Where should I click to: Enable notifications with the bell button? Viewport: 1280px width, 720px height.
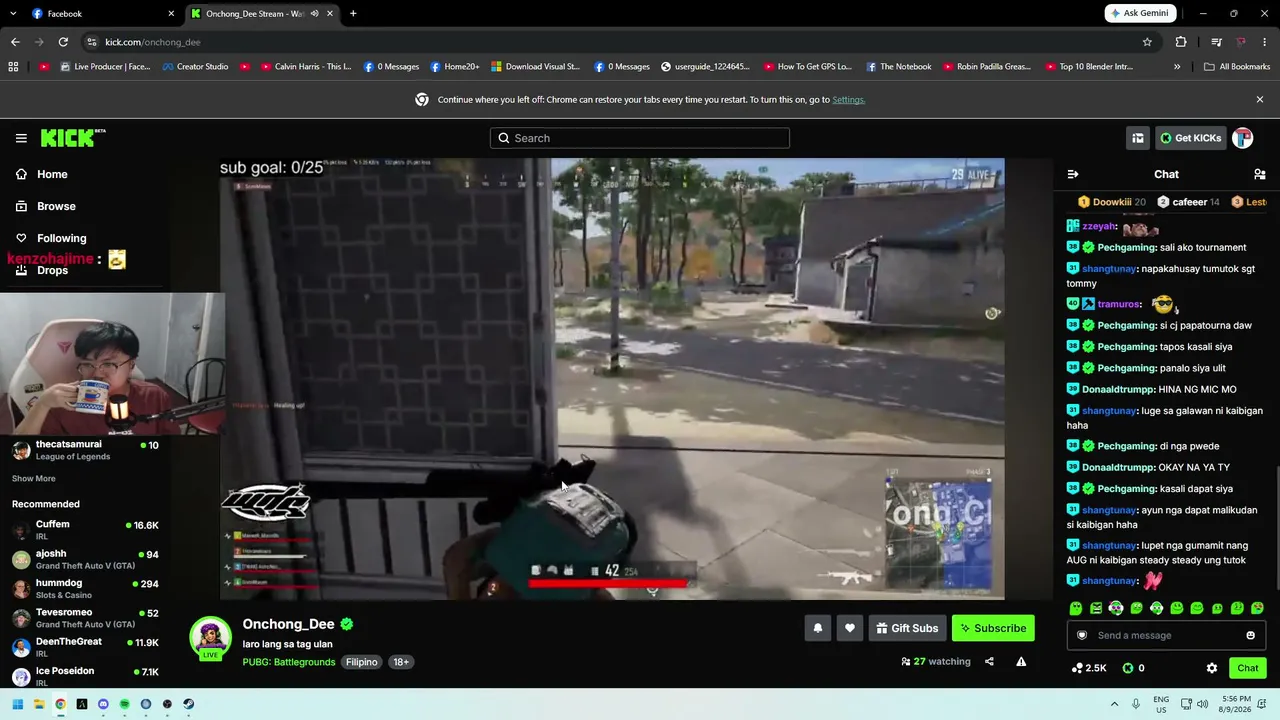pyautogui.click(x=817, y=628)
